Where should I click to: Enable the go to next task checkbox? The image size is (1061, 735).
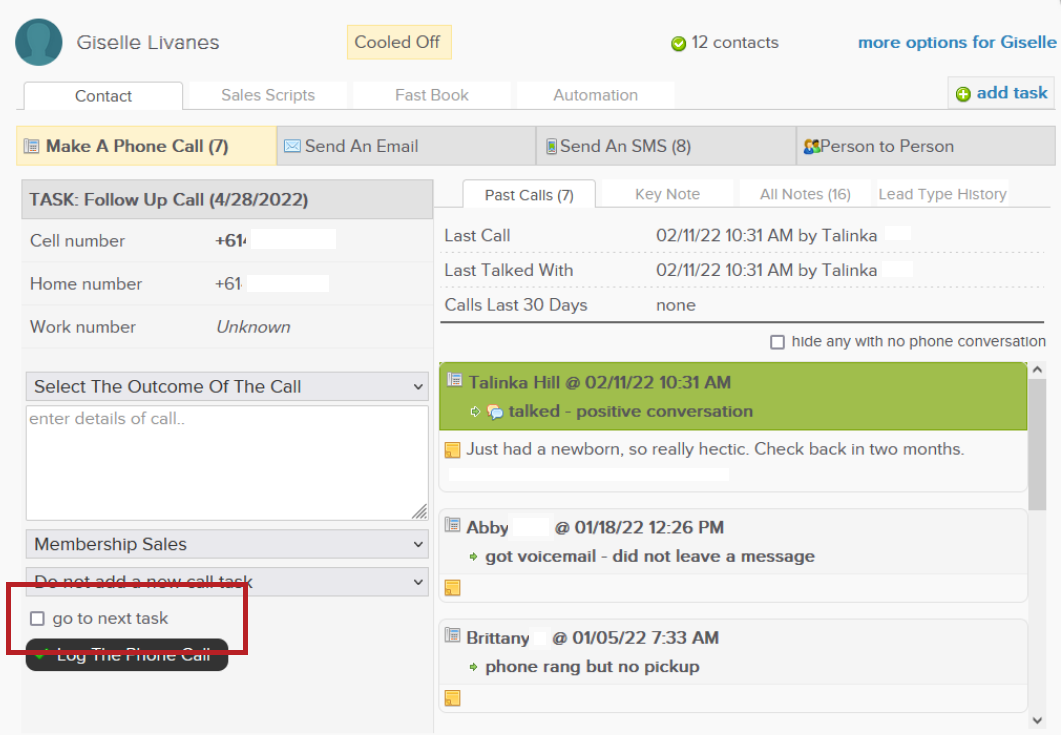[38, 618]
